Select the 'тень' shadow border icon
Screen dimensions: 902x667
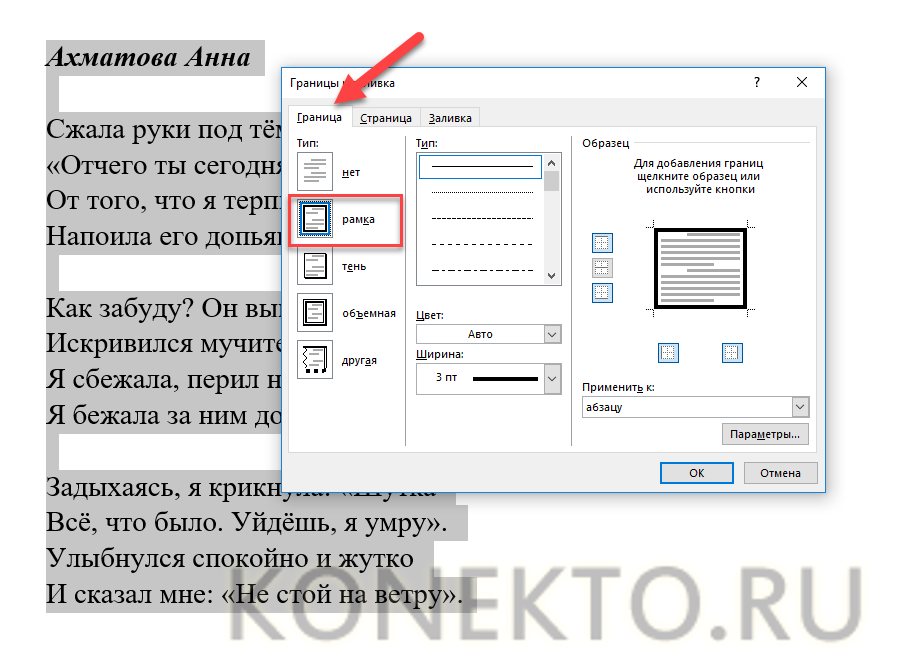coord(315,266)
